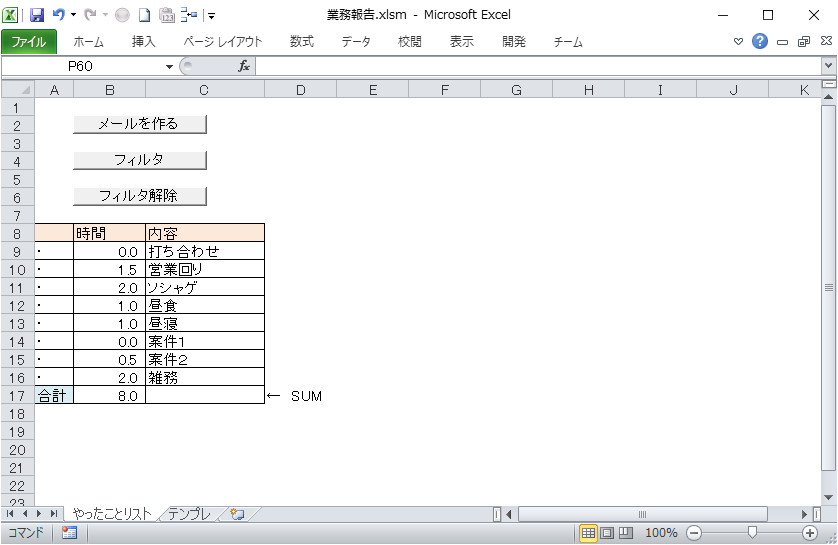Select the cell containing 営業回り
Image resolution: width=838 pixels, height=545 pixels.
(x=205, y=269)
